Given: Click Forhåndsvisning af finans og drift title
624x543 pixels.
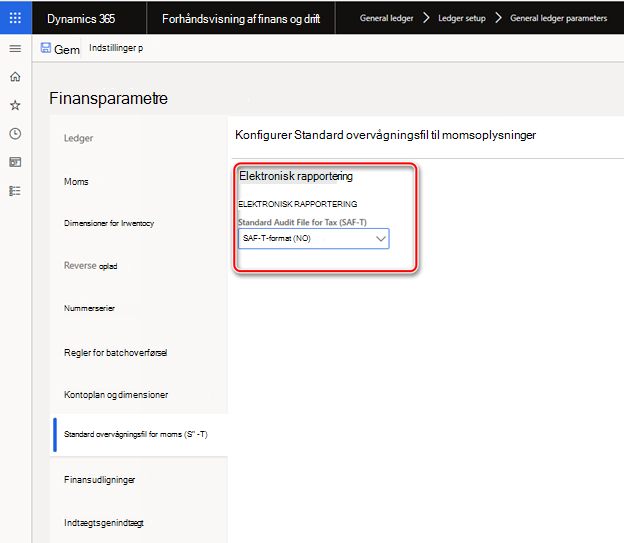Looking at the screenshot, I should [241, 19].
